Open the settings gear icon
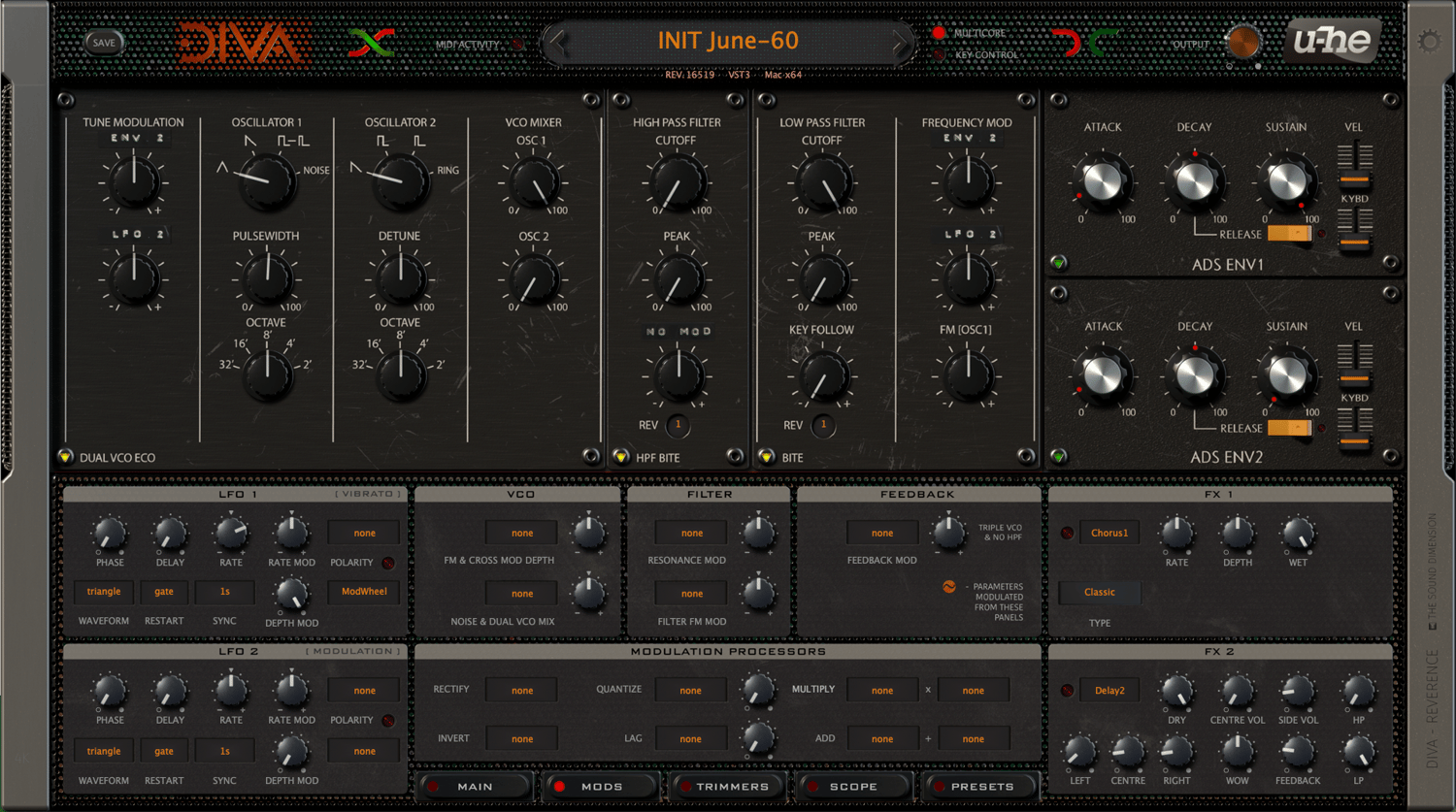Viewport: 1456px width, 812px height. [x=1429, y=42]
